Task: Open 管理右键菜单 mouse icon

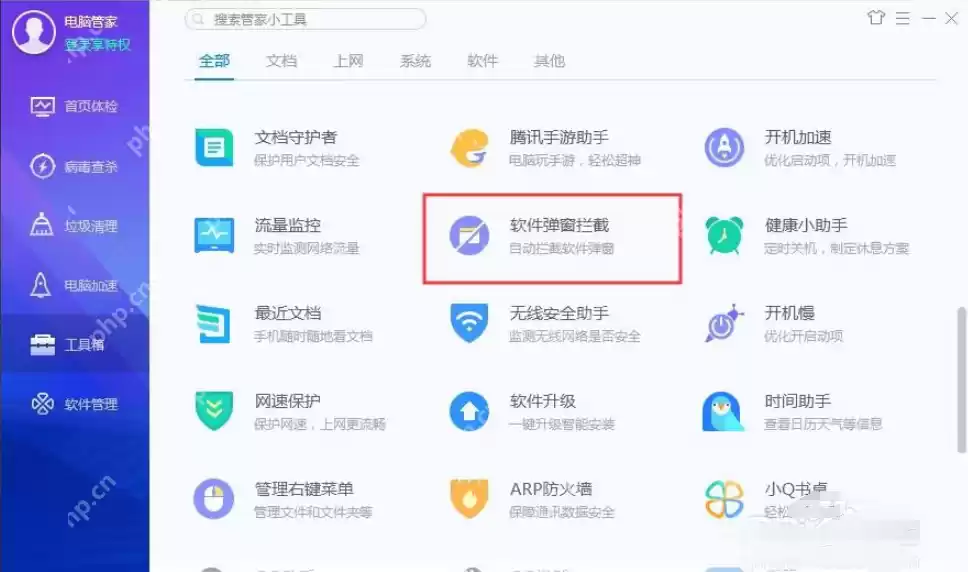Action: pyautogui.click(x=214, y=499)
